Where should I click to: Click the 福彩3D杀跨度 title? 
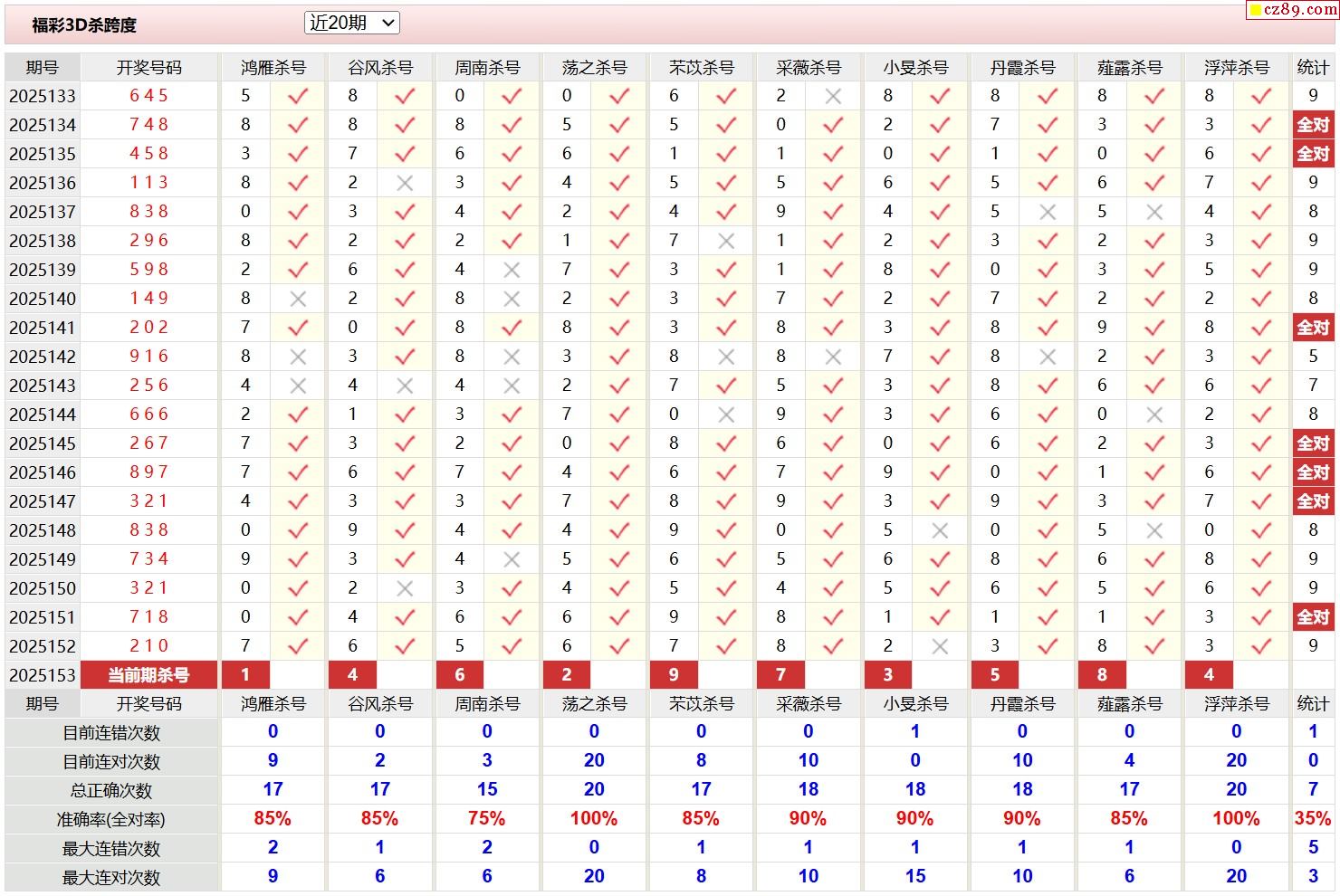(x=84, y=25)
